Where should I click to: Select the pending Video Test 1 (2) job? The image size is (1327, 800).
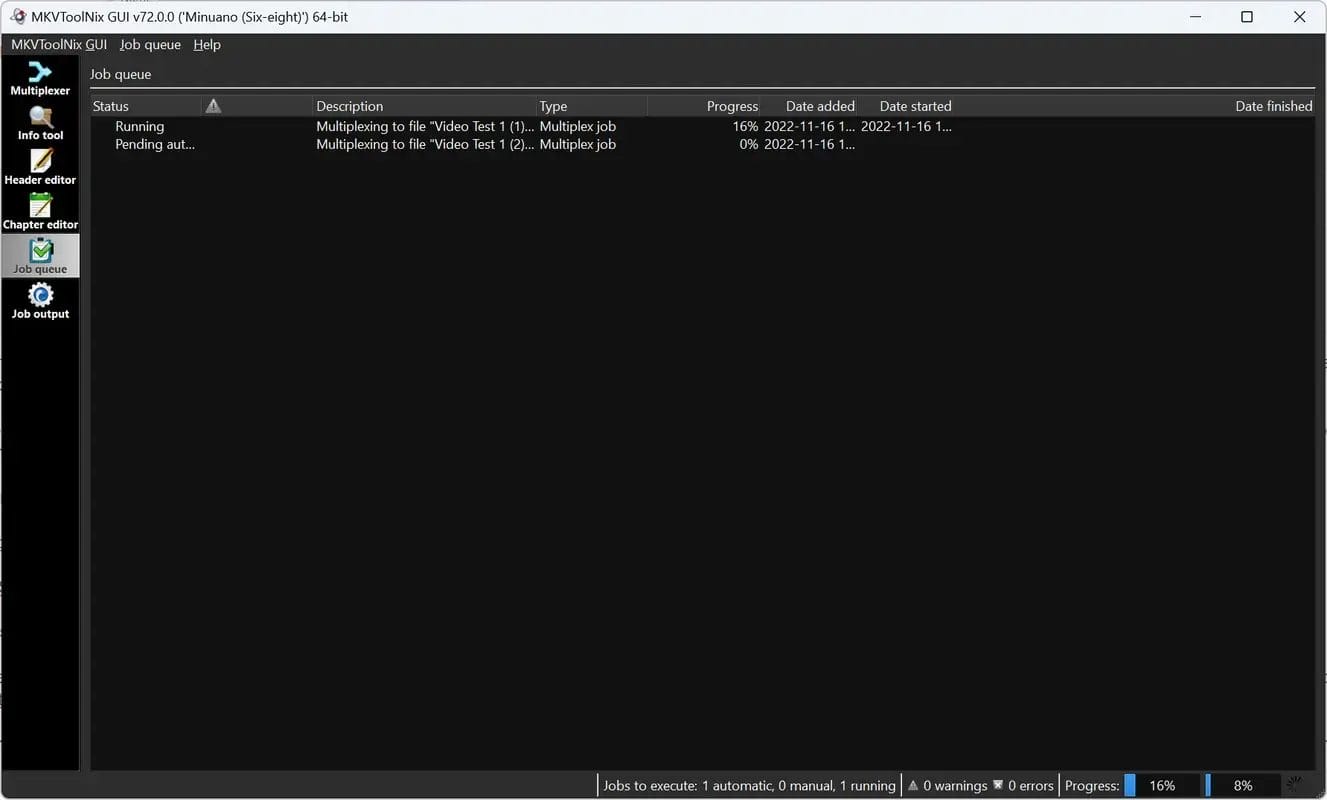425,145
